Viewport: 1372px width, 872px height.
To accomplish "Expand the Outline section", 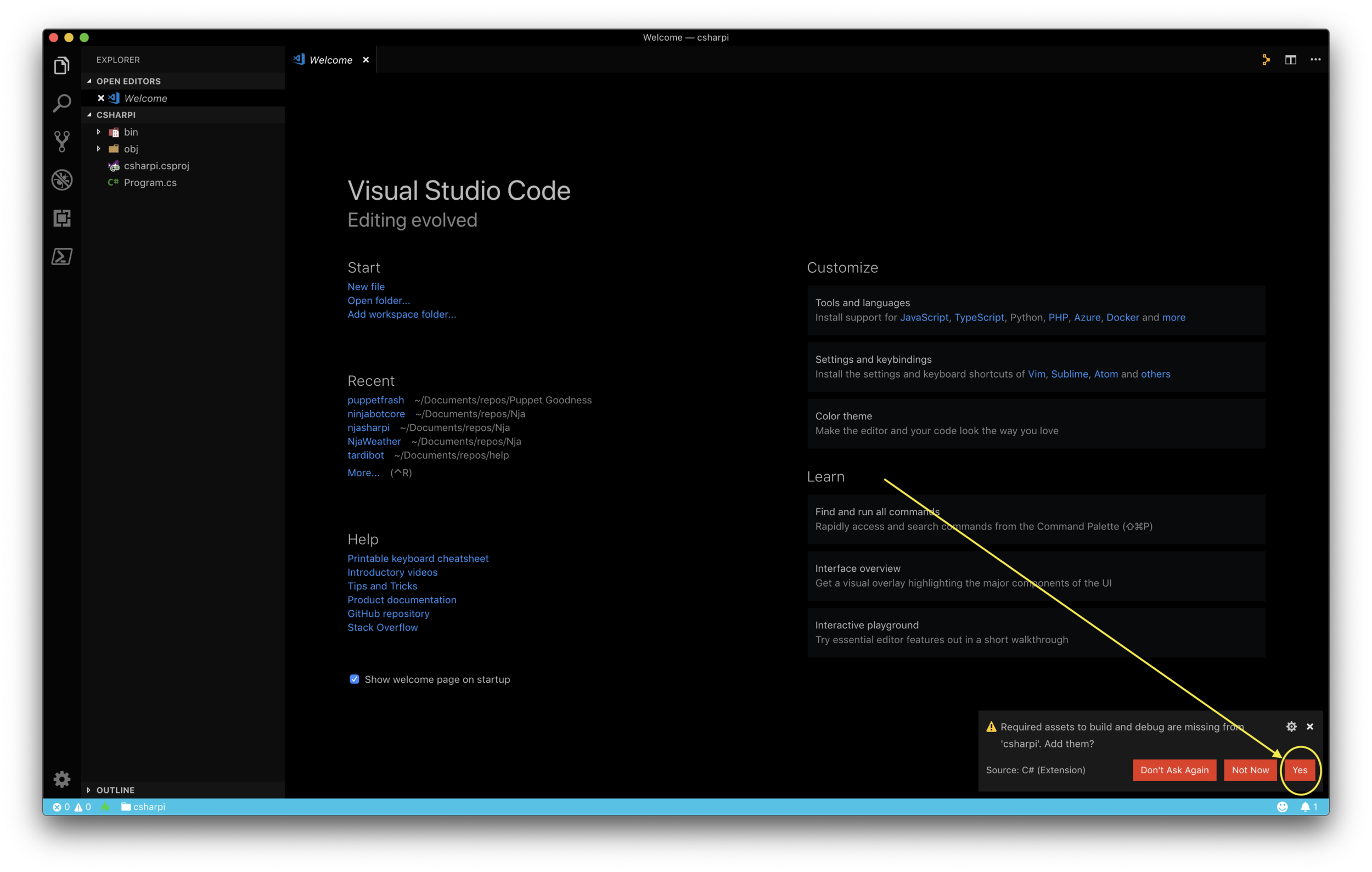I will (115, 790).
